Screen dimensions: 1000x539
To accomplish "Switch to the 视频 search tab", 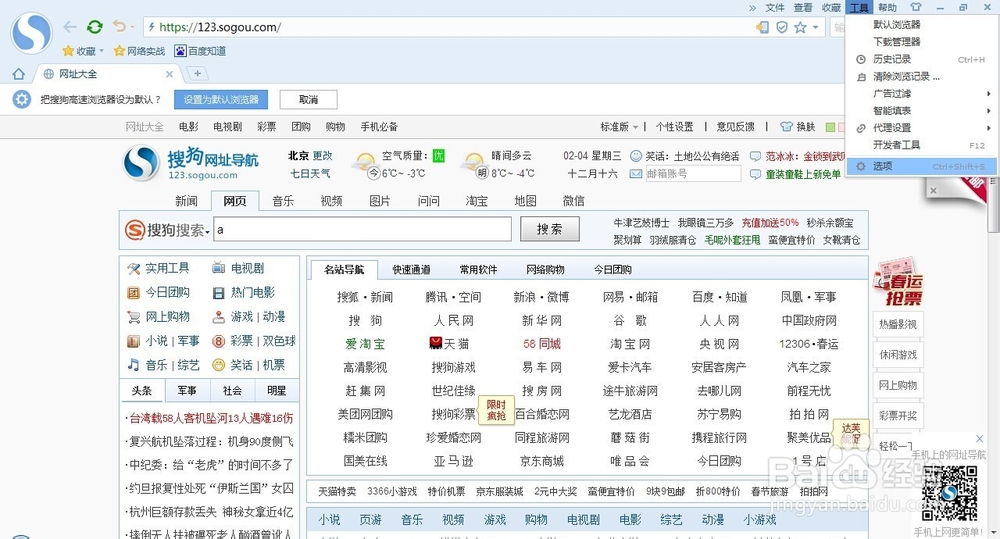I will tap(331, 201).
